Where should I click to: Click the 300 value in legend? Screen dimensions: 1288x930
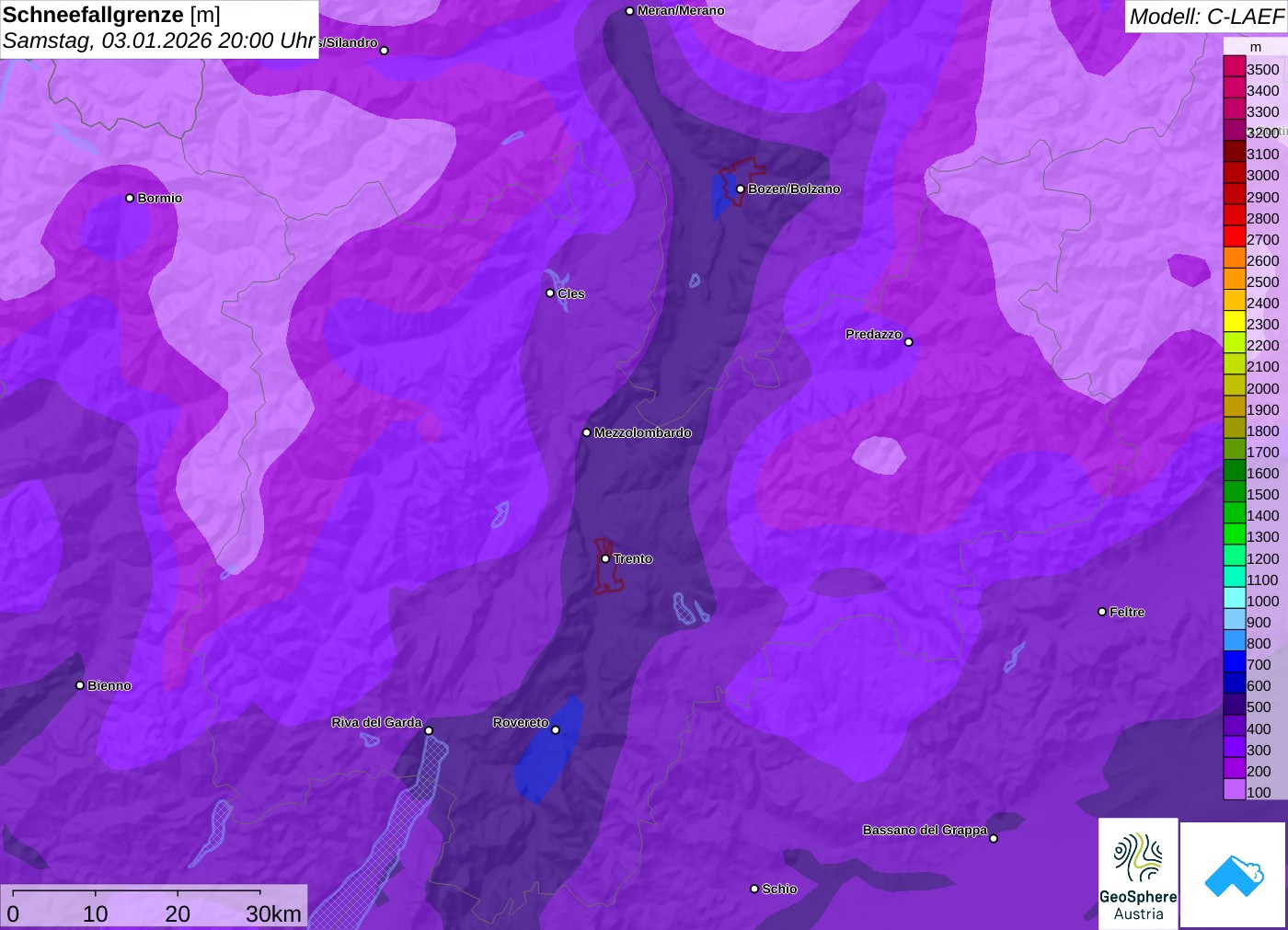[1259, 750]
